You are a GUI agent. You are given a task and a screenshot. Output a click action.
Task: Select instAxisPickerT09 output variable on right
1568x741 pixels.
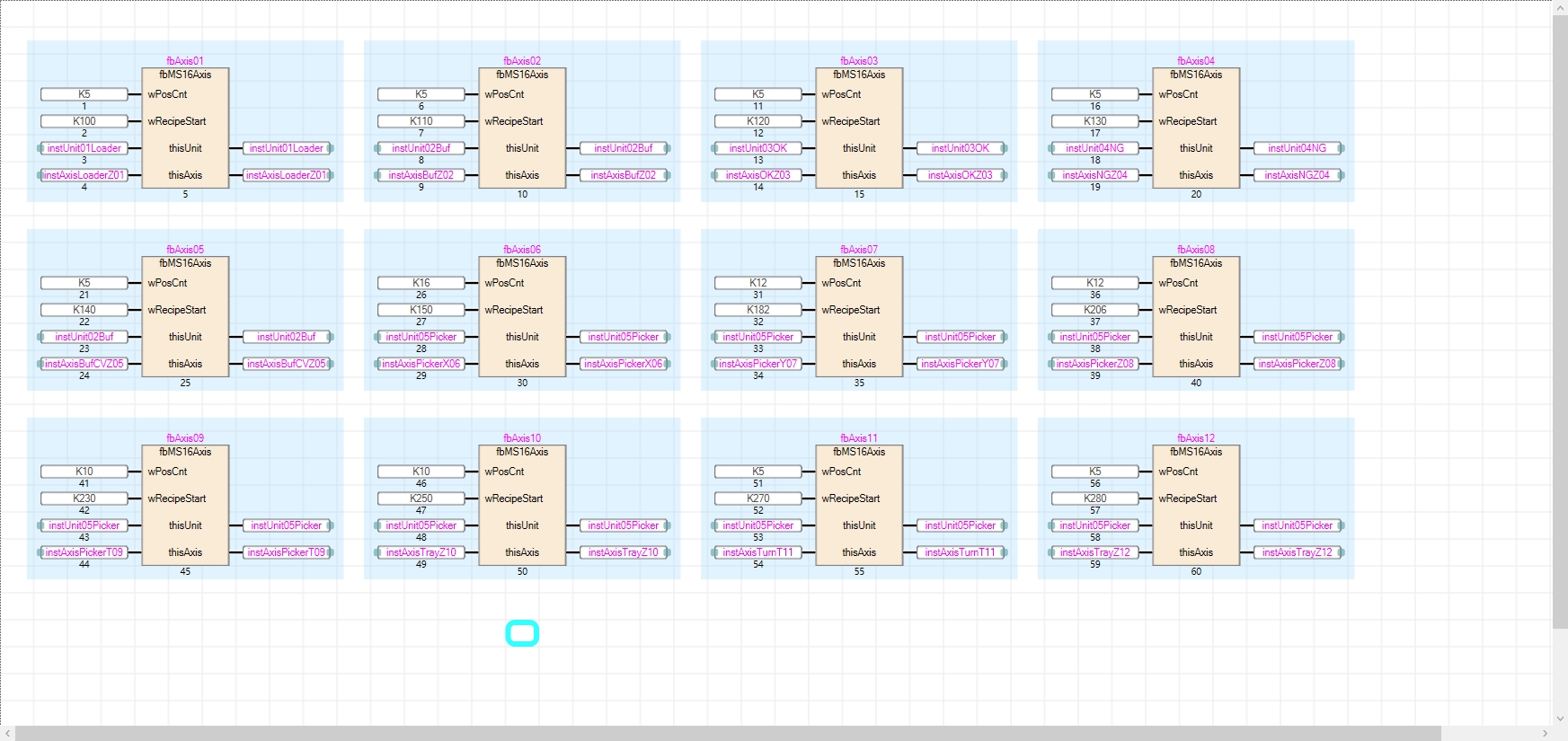(287, 552)
